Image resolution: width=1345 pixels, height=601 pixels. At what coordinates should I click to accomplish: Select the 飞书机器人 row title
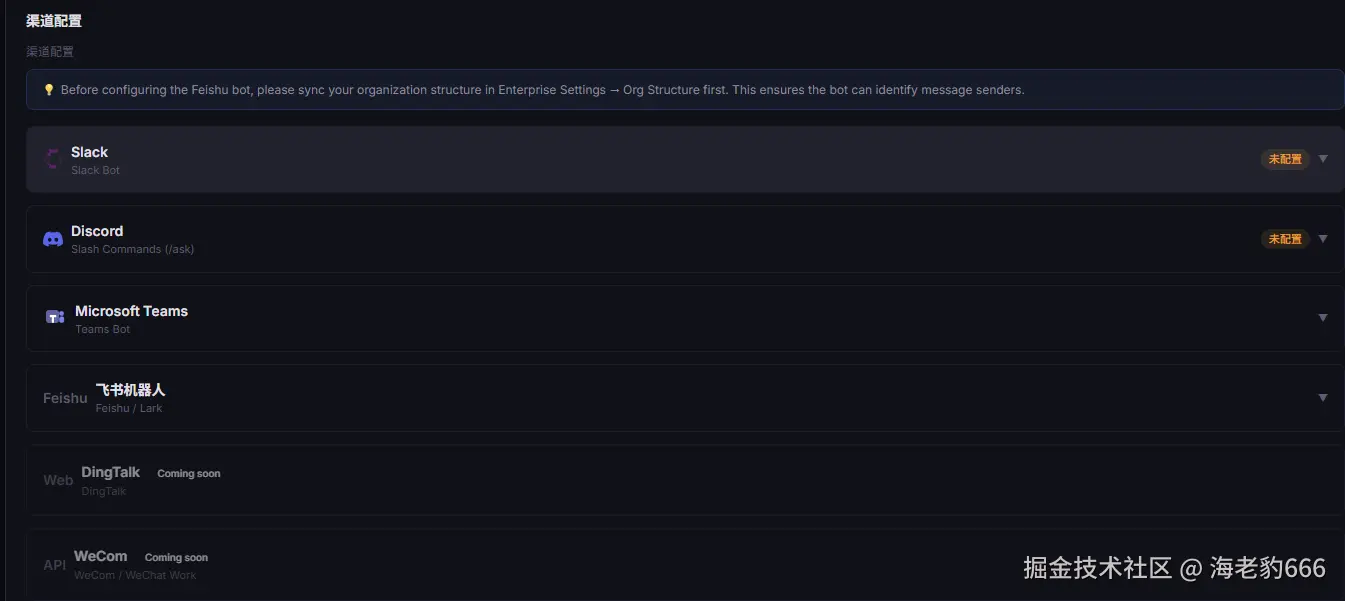130,390
